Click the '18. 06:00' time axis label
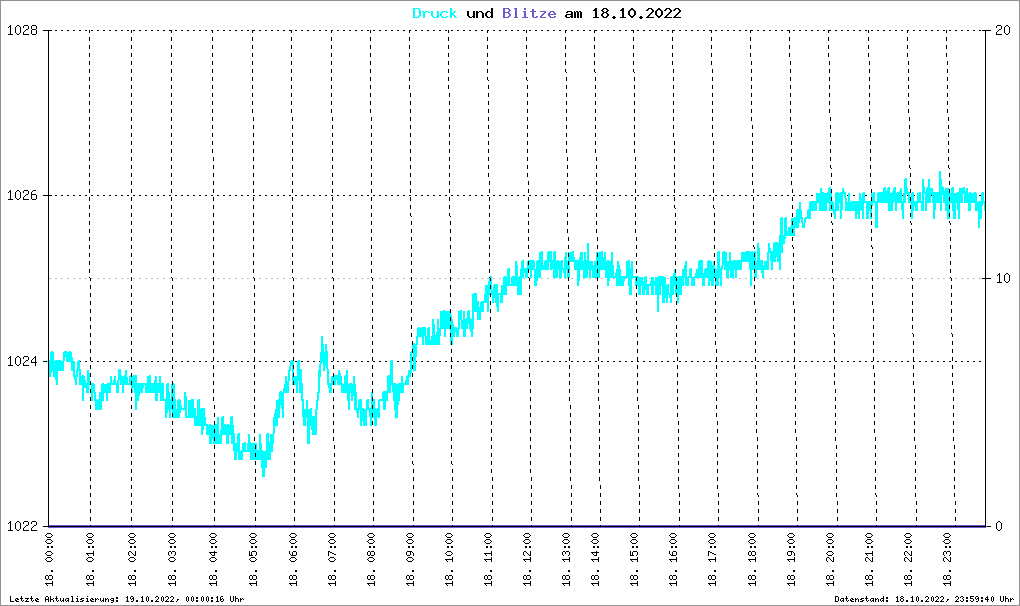 pos(293,559)
